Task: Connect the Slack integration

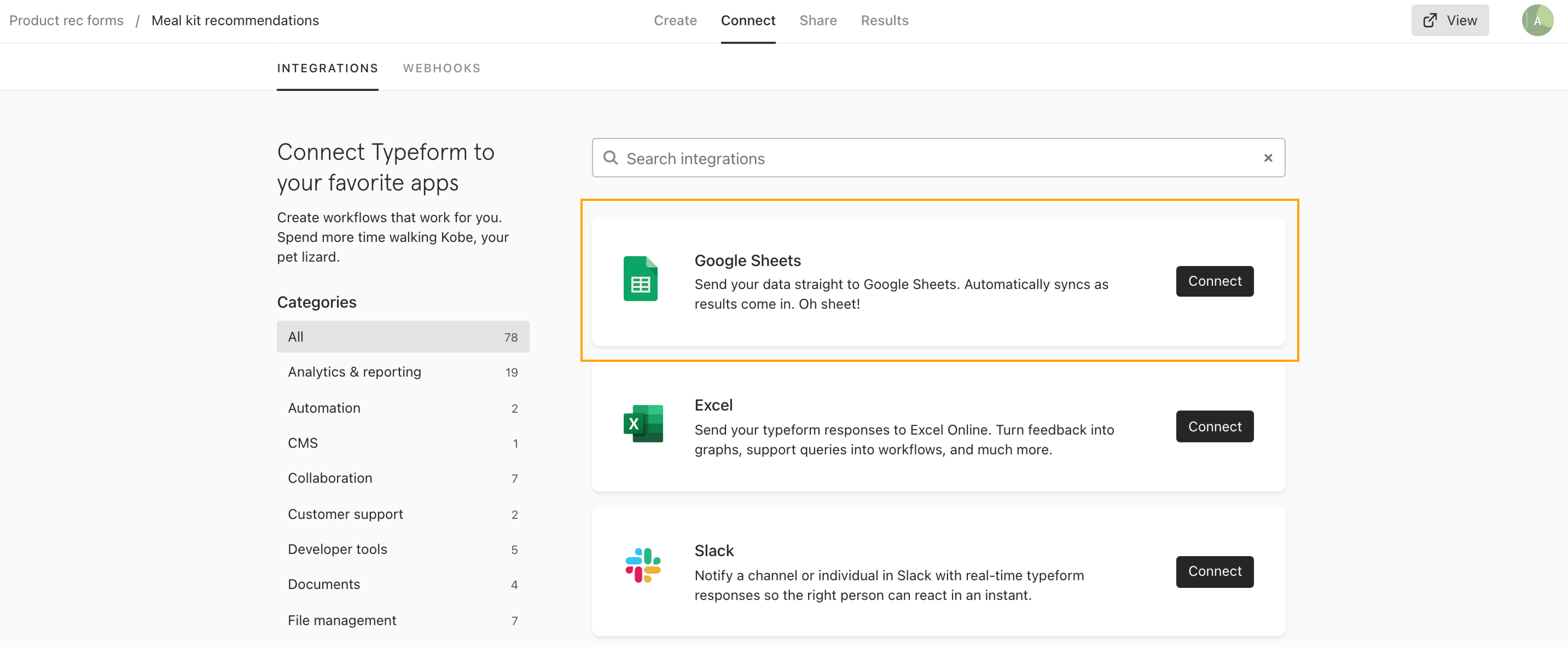Action: pos(1214,571)
